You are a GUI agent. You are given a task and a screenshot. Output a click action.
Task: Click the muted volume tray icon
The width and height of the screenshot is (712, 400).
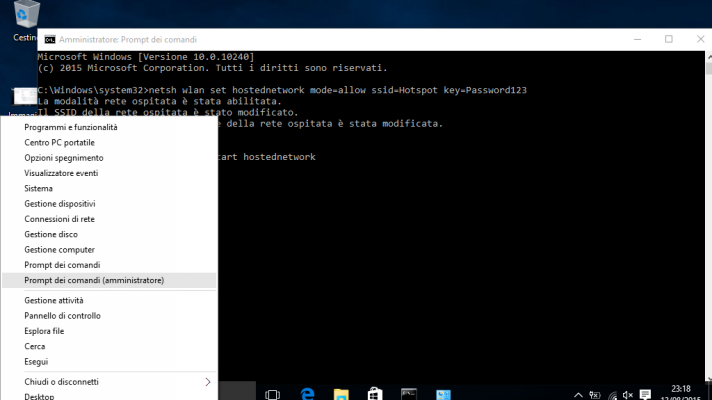pos(628,395)
